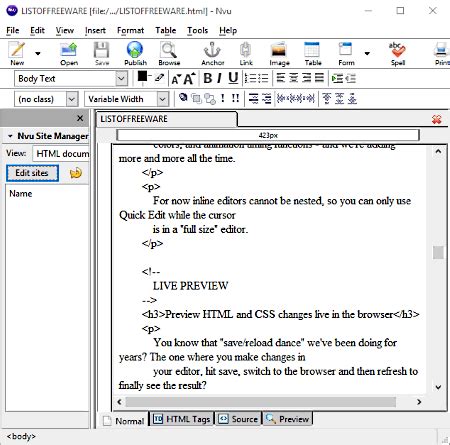Create a new document with New icon
The image size is (450, 445).
pos(17,53)
